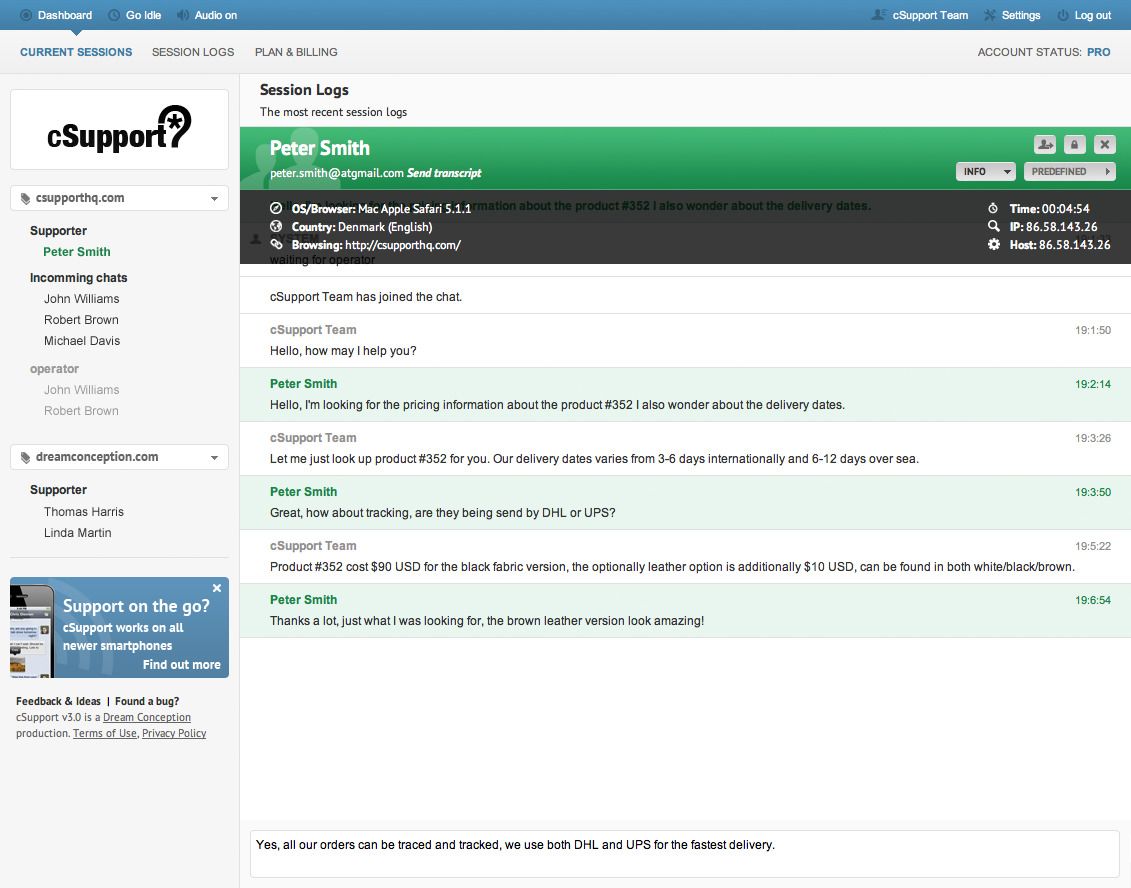Toggle the lock on Peter Smith's session
1131x888 pixels.
click(1075, 144)
